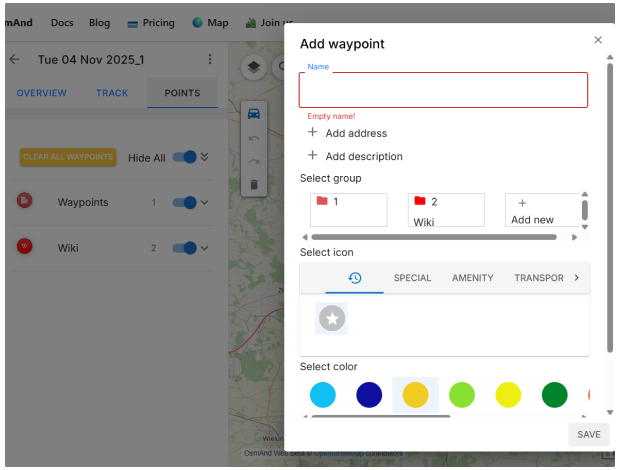Image resolution: width=620 pixels, height=470 pixels.
Task: Select the car routing profile icon
Action: 254,113
